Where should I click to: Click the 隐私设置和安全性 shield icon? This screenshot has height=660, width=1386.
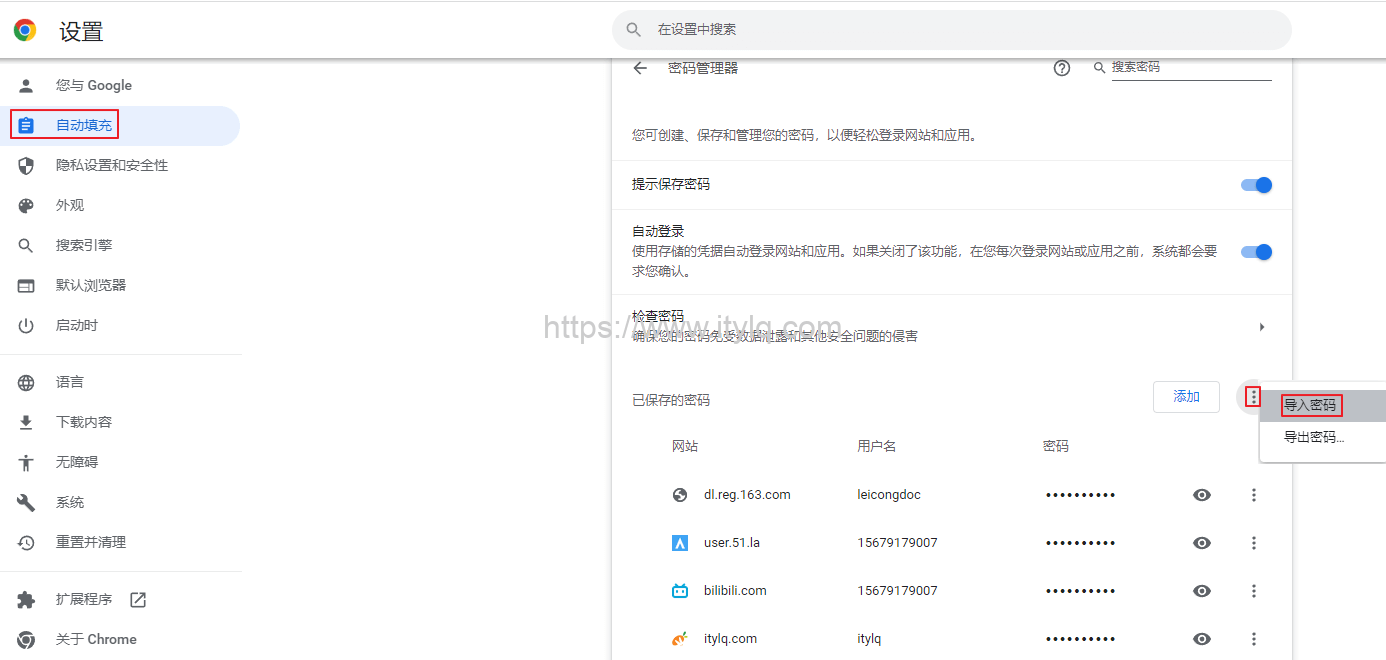[26, 166]
